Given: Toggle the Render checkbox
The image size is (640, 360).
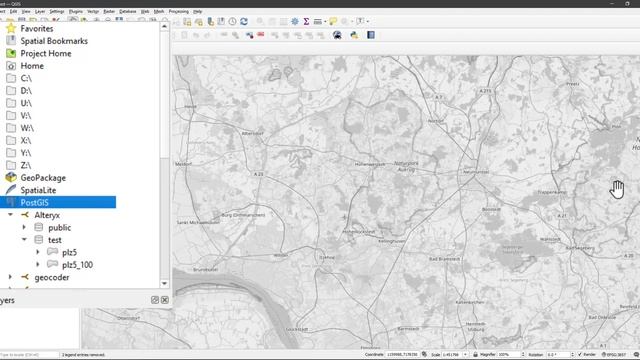Looking at the screenshot, I should click(580, 355).
